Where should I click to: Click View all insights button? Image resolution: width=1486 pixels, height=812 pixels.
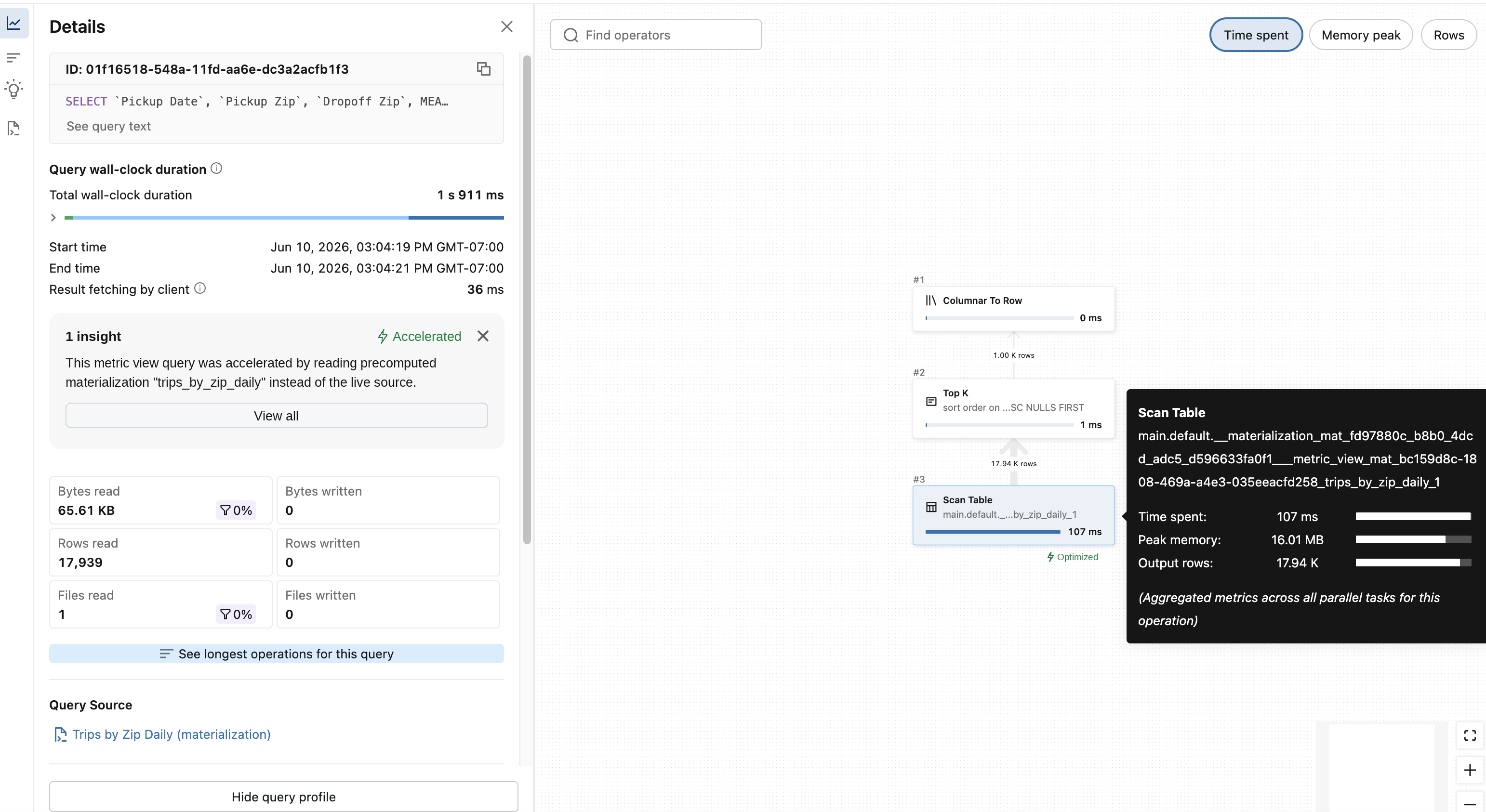pyautogui.click(x=276, y=415)
